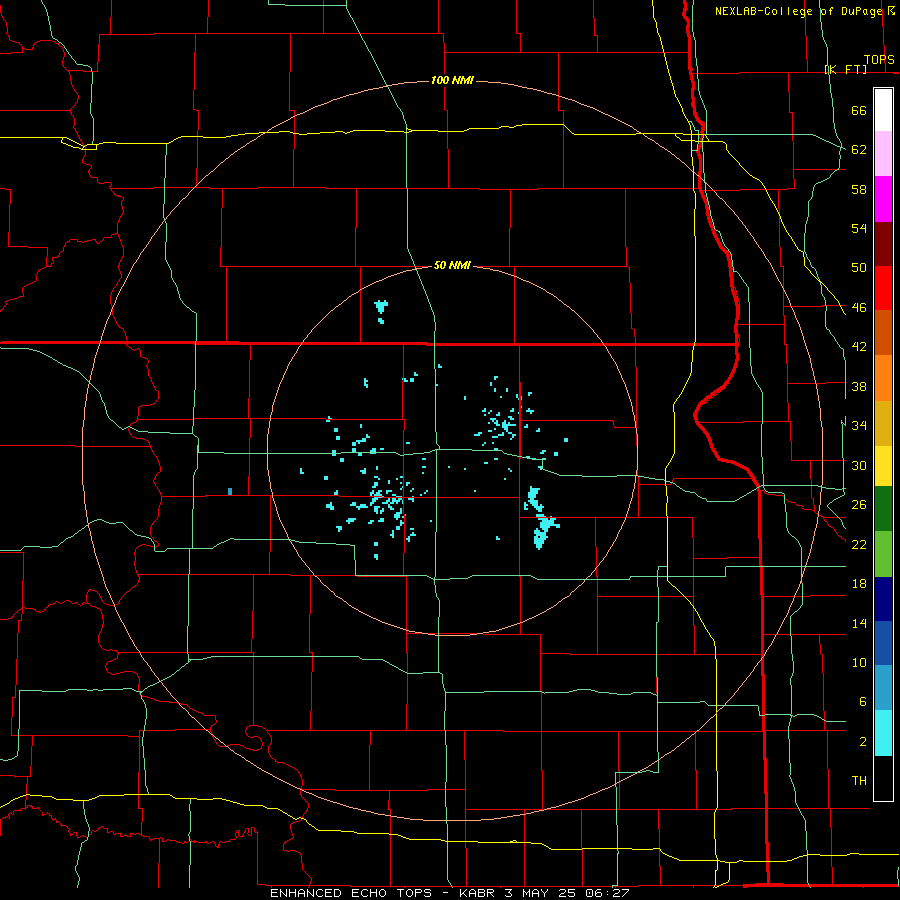This screenshot has height=900, width=900.
Task: Click the lone darker-blue echo pixel west of the rings
Action: (x=230, y=491)
